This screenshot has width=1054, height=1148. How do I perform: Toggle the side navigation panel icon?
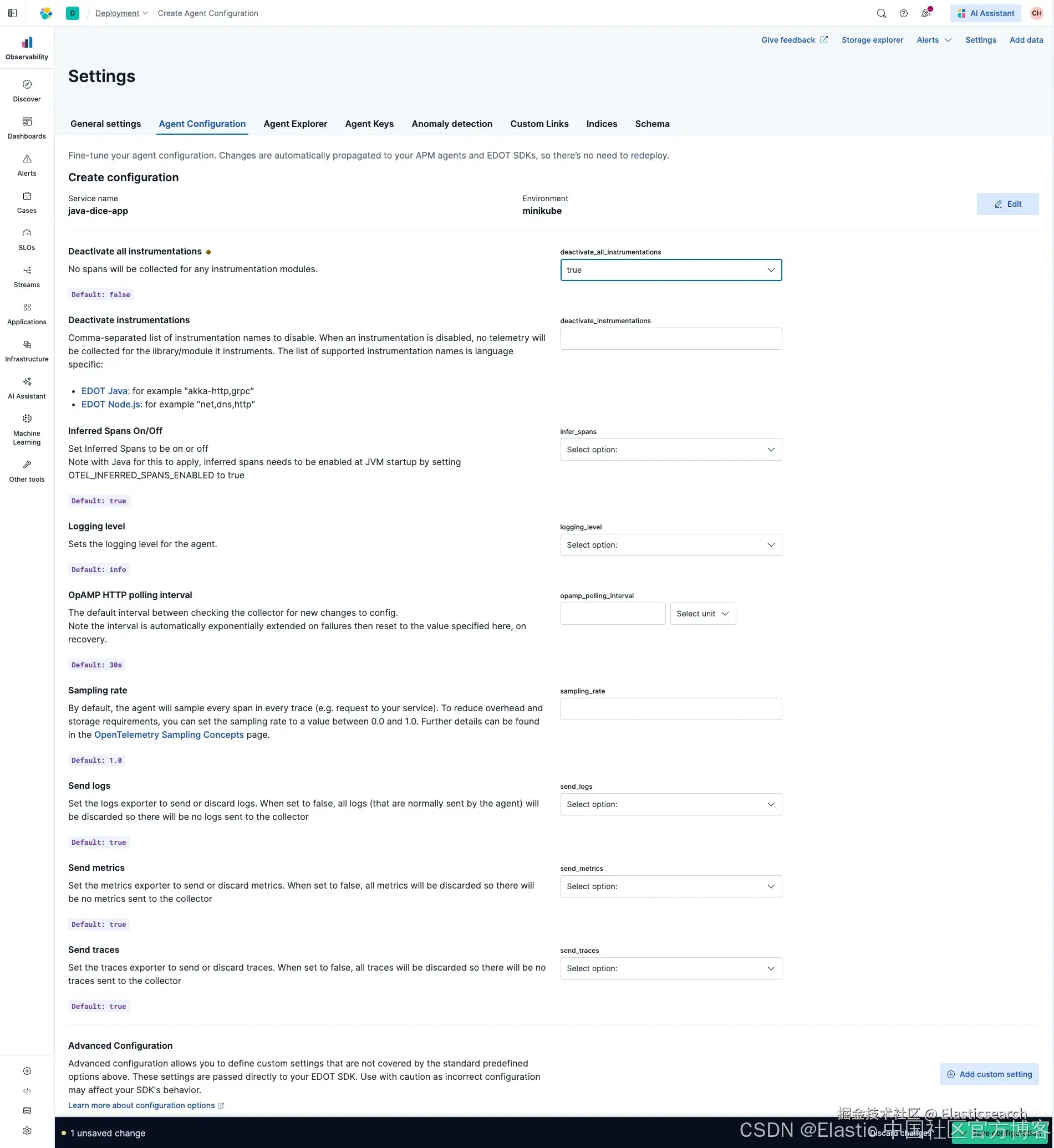[x=13, y=13]
